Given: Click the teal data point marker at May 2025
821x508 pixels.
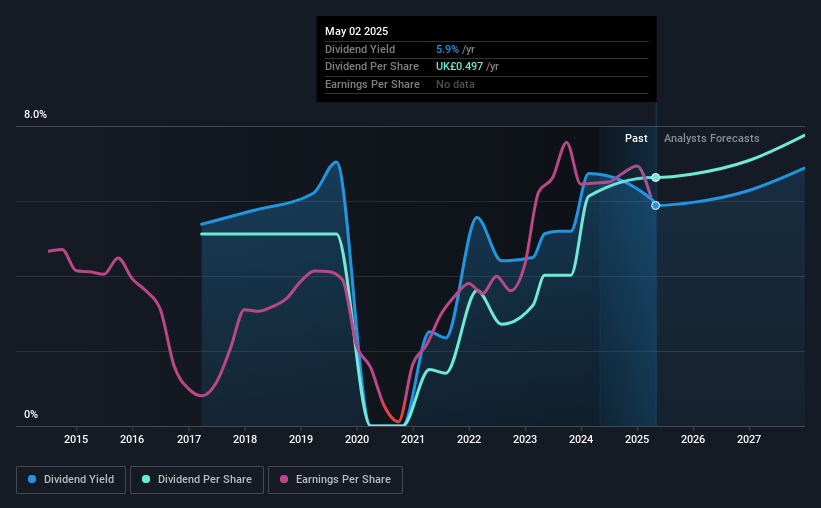Looking at the screenshot, I should pos(656,178).
